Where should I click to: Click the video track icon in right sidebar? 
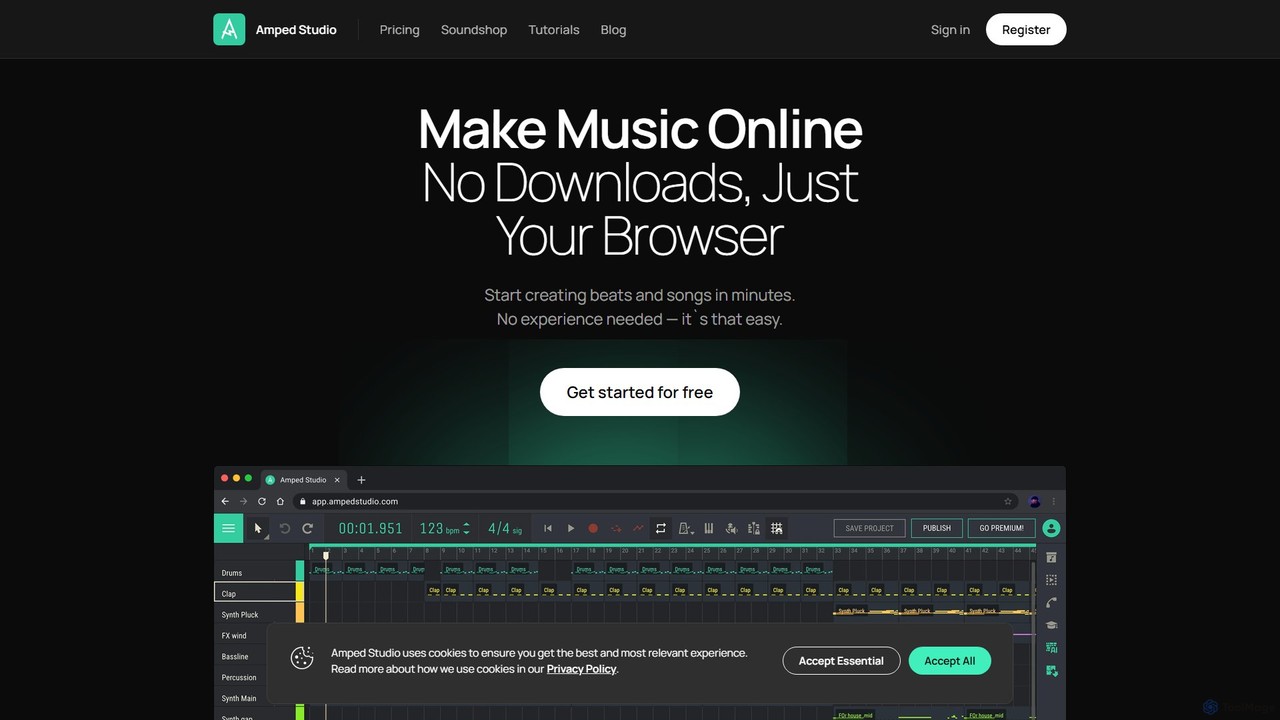(x=1051, y=580)
